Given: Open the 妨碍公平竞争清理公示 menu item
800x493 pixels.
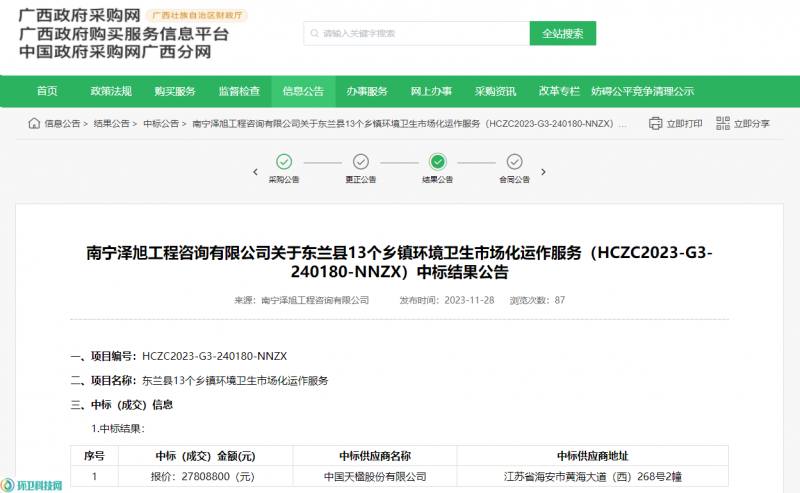Looking at the screenshot, I should [x=643, y=91].
